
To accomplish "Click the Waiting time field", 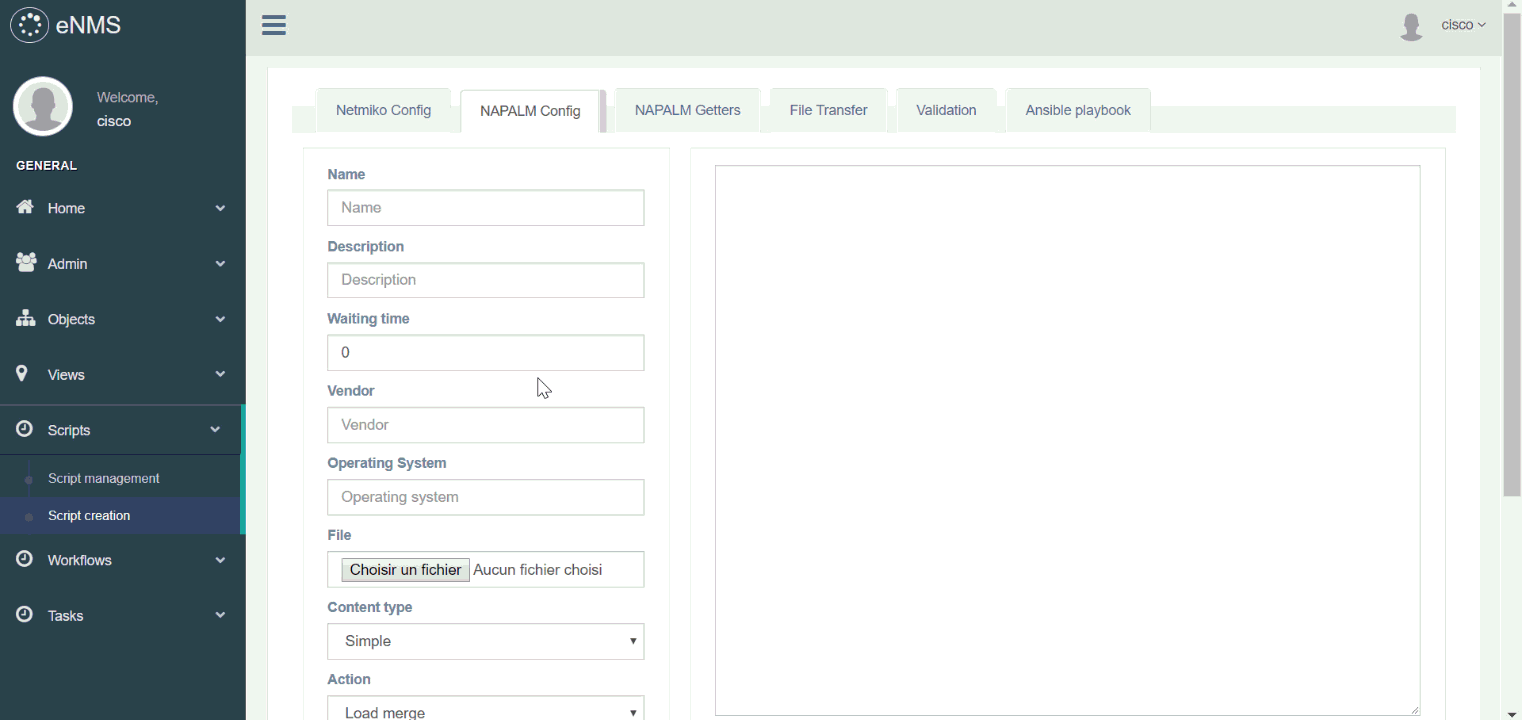I will (x=485, y=353).
